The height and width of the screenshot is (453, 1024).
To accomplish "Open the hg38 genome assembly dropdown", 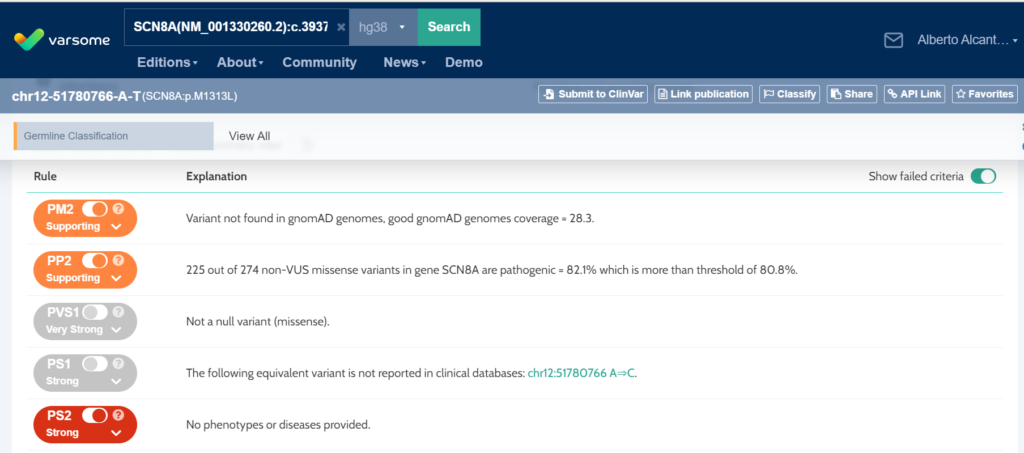I will [x=383, y=27].
